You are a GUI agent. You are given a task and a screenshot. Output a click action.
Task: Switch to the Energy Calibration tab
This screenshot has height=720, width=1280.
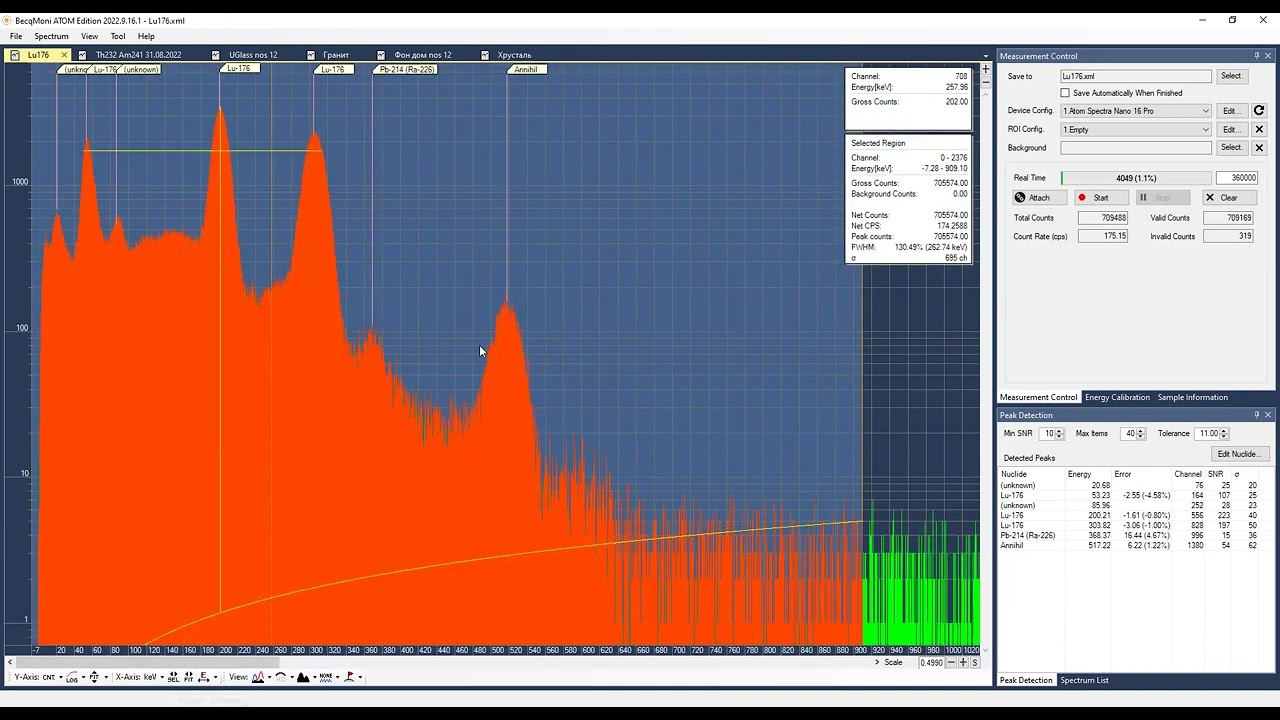tap(1117, 397)
